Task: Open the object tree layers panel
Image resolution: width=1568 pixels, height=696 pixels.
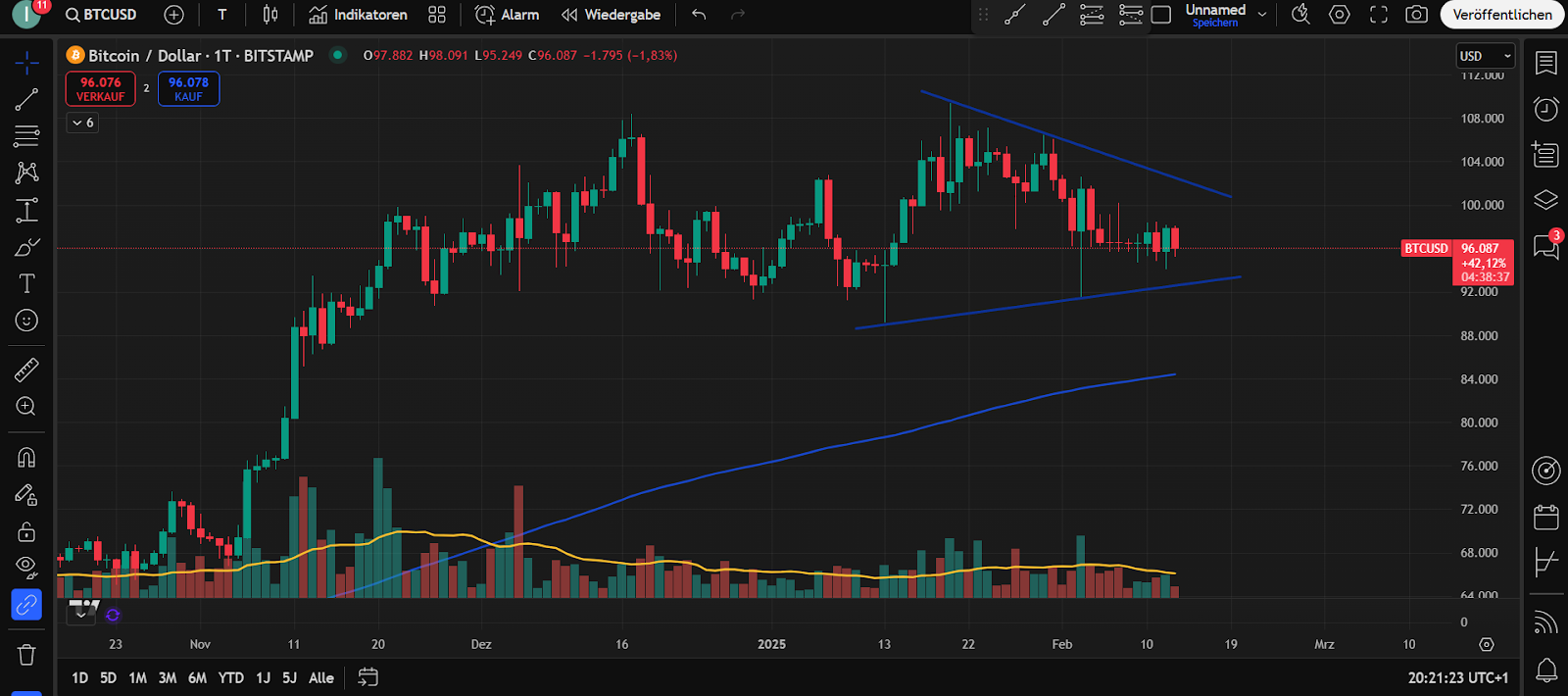Action: pyautogui.click(x=1545, y=200)
